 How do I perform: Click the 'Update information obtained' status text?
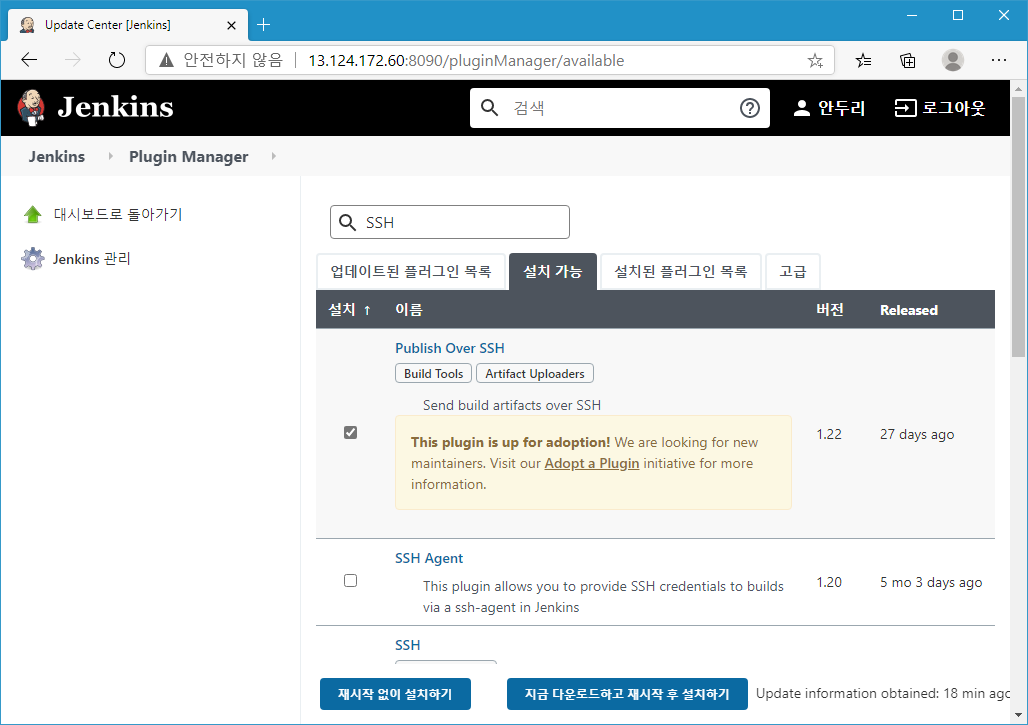click(882, 694)
